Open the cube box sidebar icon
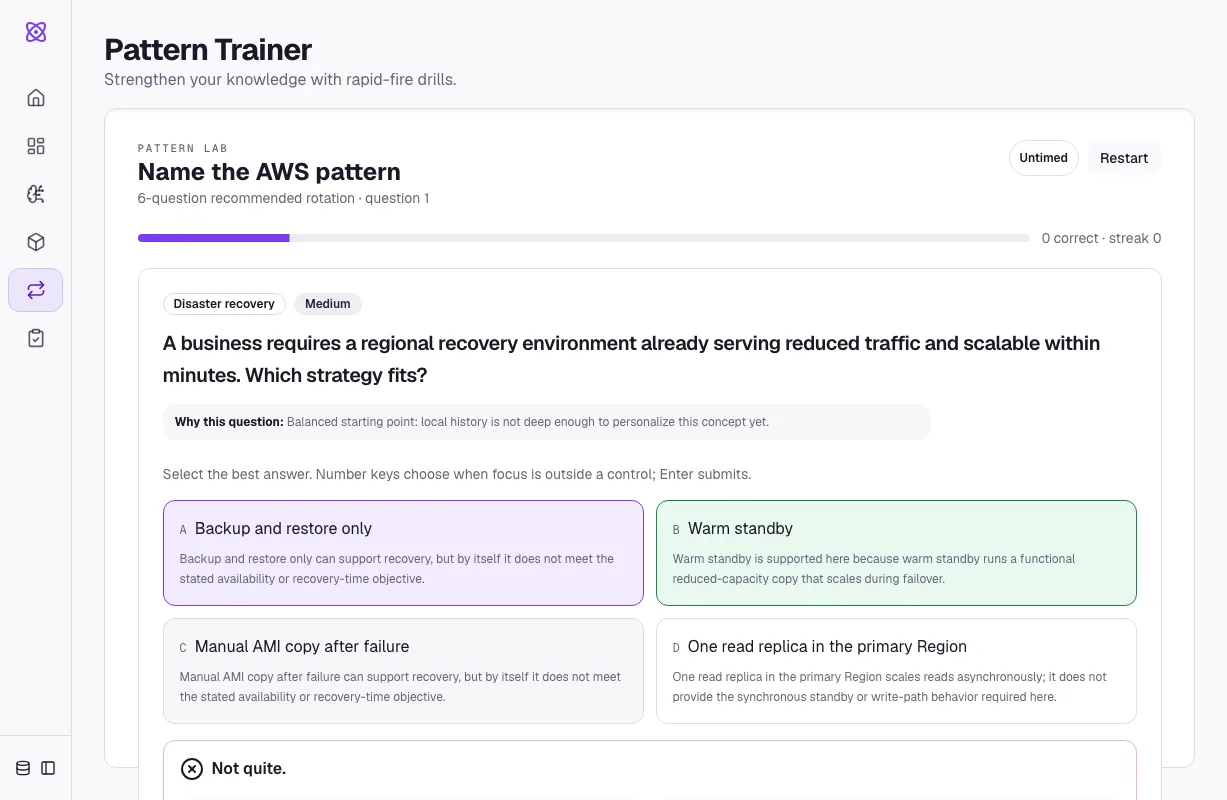The width and height of the screenshot is (1227, 800). [x=36, y=242]
